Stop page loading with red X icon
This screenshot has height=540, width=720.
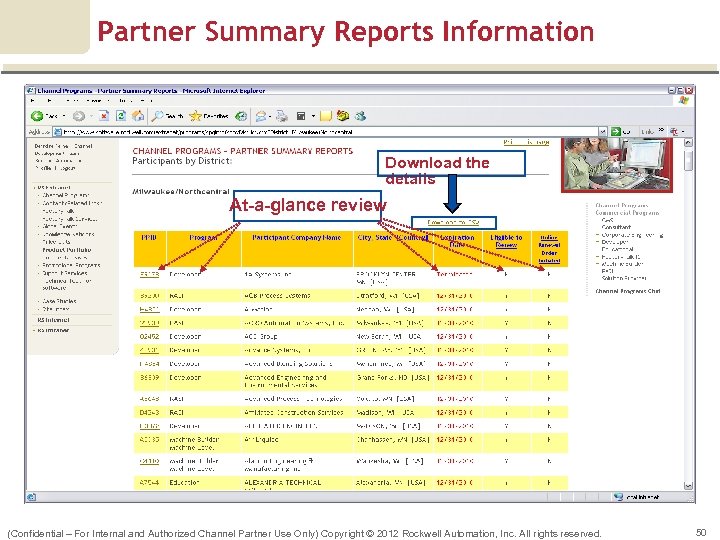[104, 116]
